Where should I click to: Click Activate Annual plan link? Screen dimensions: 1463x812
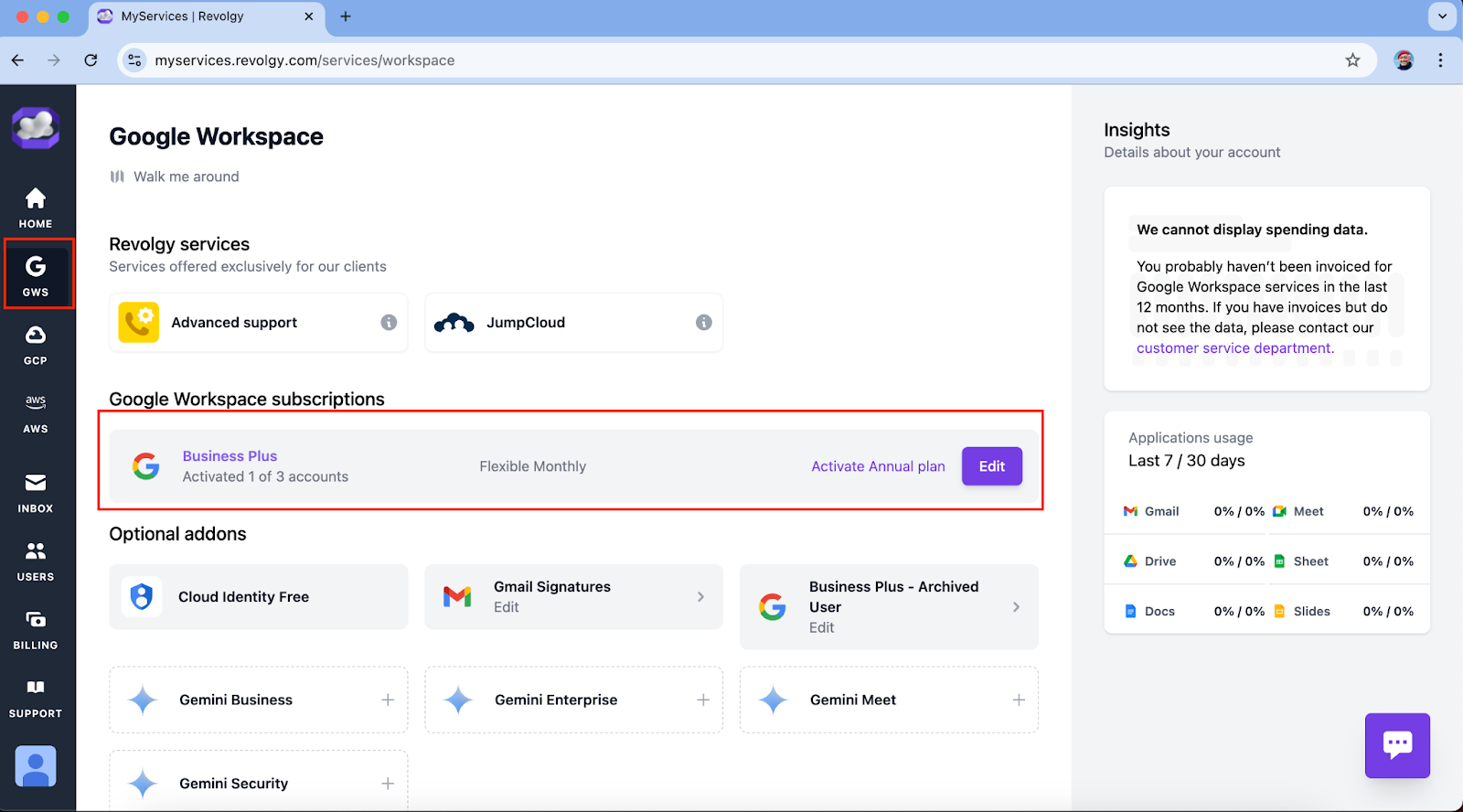878,466
